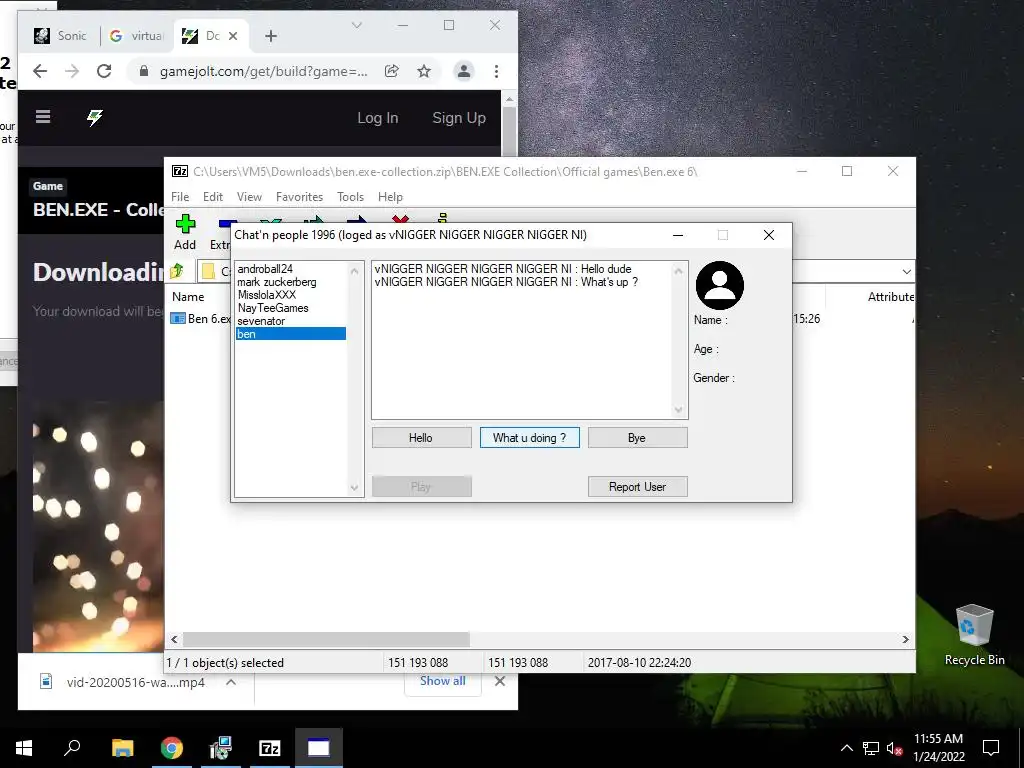Click the 7-Zip horizontal scrollbar thumb
This screenshot has height=768, width=1024.
coord(326,639)
